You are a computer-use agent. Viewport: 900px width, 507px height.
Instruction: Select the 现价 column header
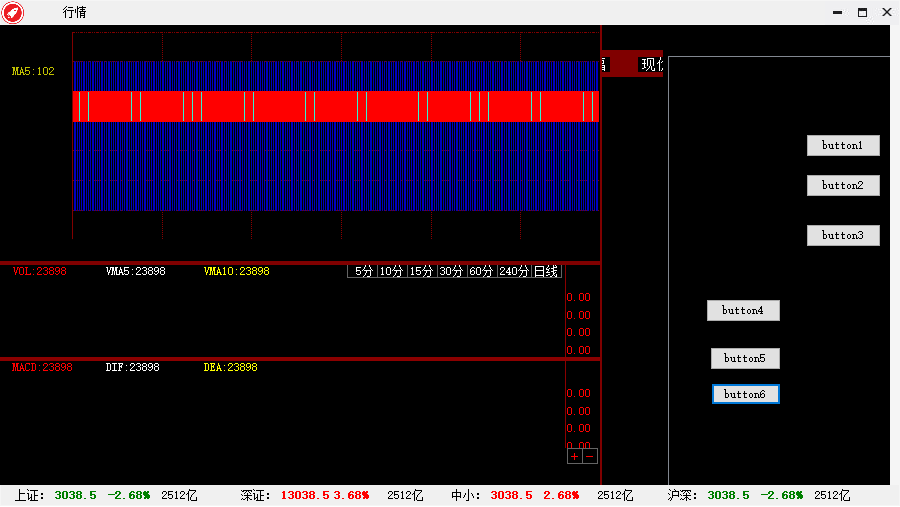[651, 64]
